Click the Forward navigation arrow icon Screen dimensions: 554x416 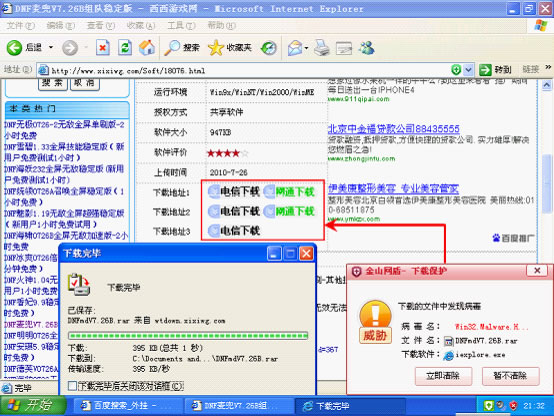[x=70, y=48]
